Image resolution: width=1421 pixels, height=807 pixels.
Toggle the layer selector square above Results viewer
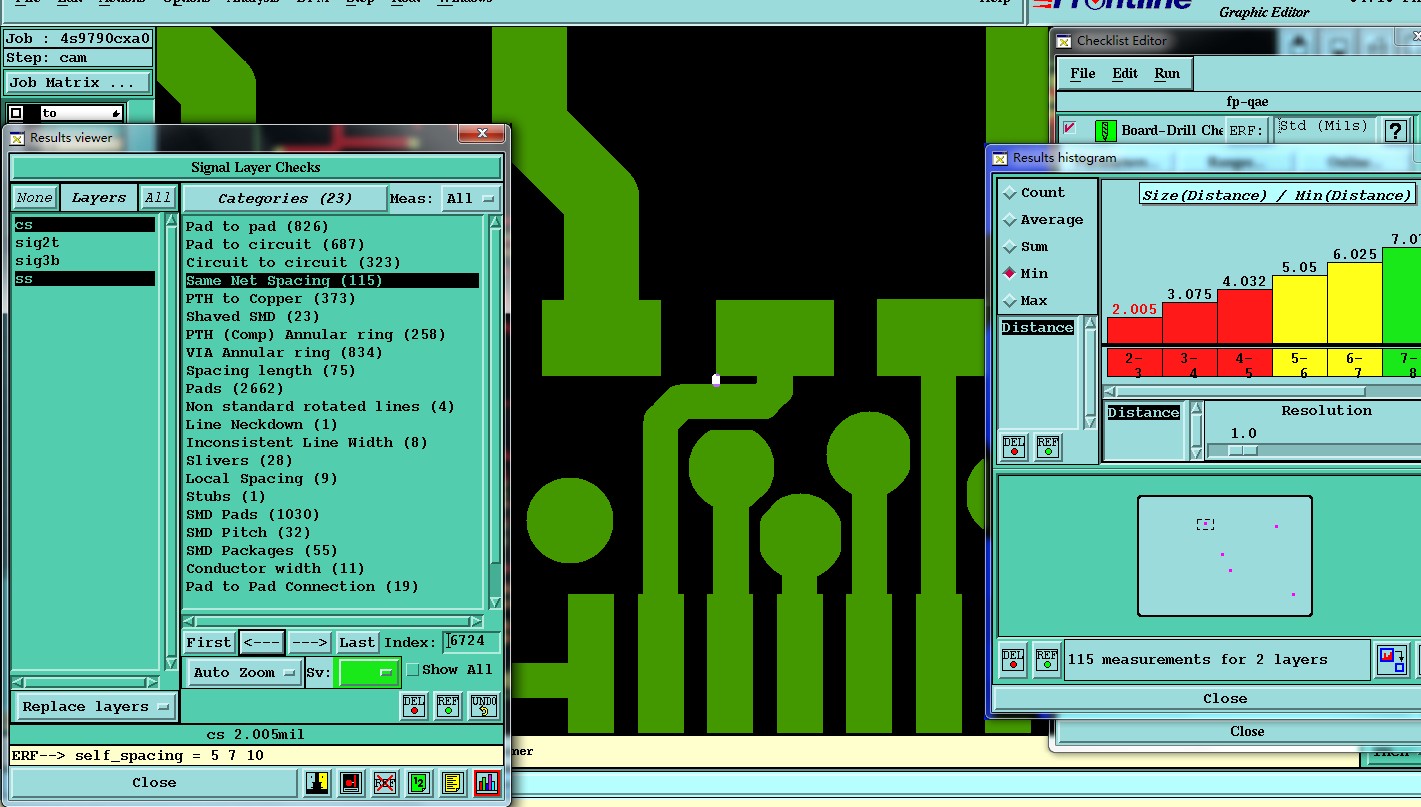pos(16,113)
